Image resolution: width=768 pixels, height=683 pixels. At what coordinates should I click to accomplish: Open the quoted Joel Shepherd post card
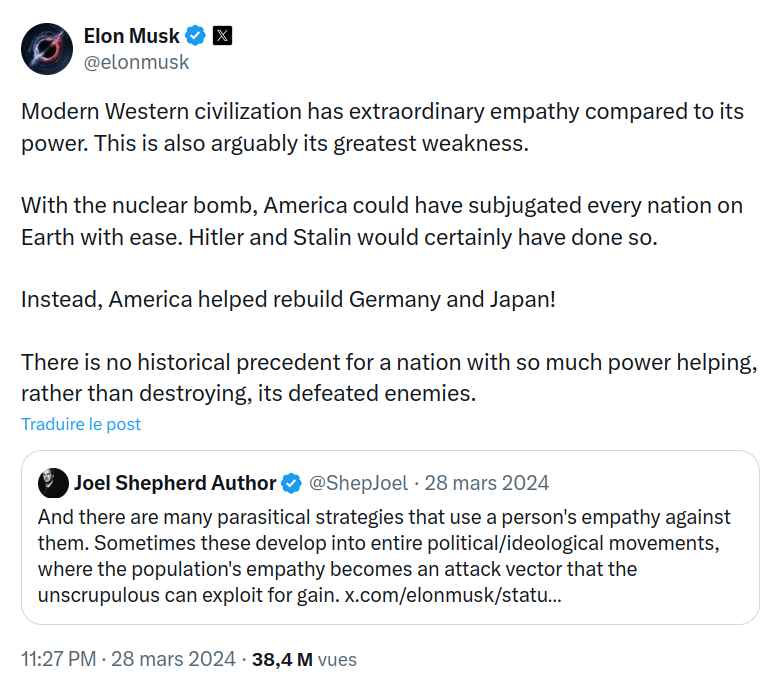[390, 537]
